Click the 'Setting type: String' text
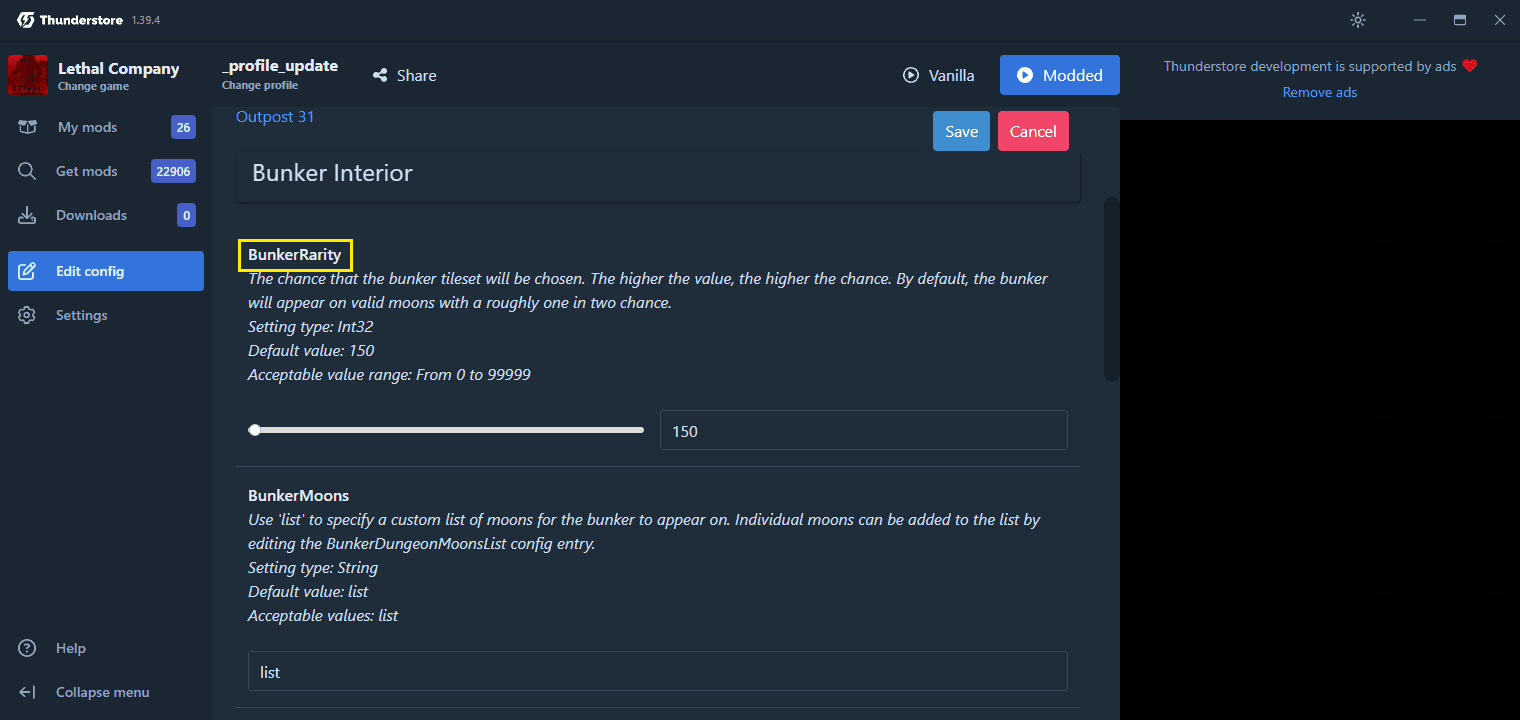This screenshot has height=720, width=1520. pos(313,567)
